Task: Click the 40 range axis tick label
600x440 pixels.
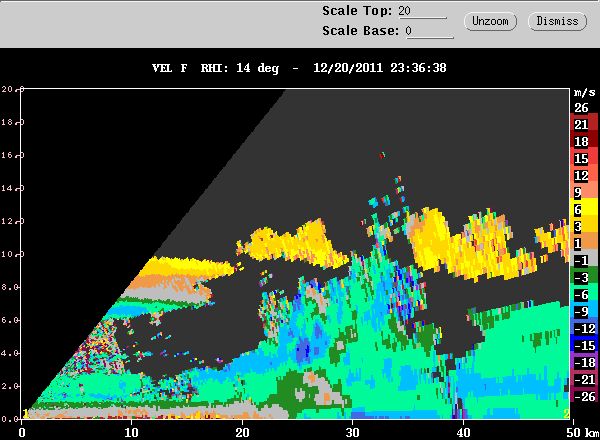Action: pyautogui.click(x=463, y=433)
